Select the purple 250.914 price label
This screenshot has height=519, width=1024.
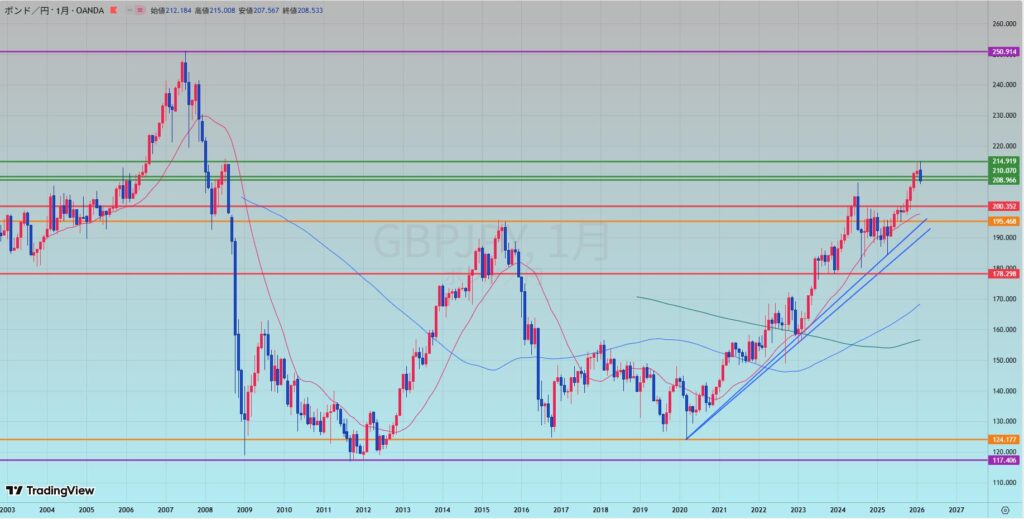(1003, 51)
